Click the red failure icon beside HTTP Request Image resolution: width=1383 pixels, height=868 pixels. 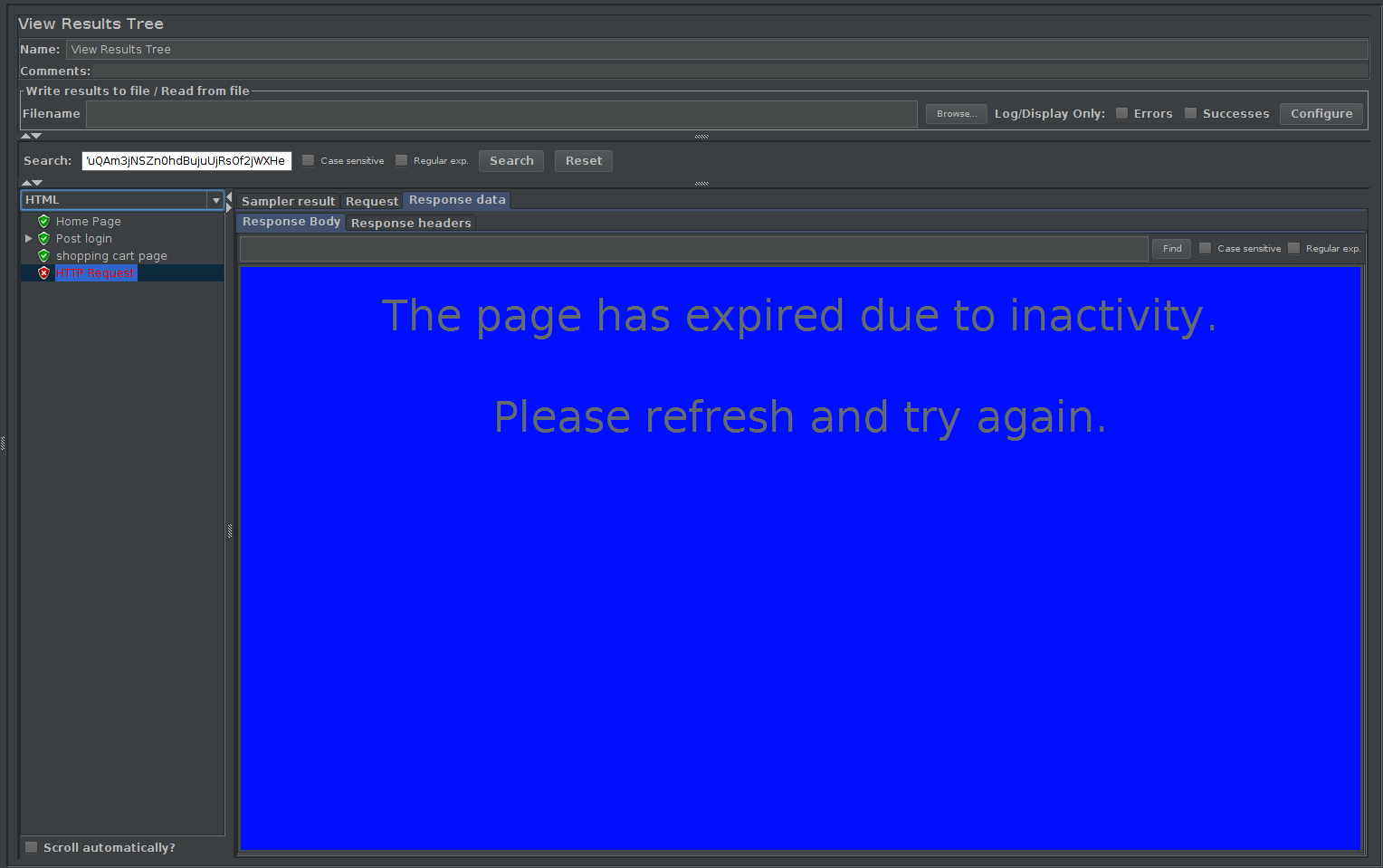tap(43, 272)
